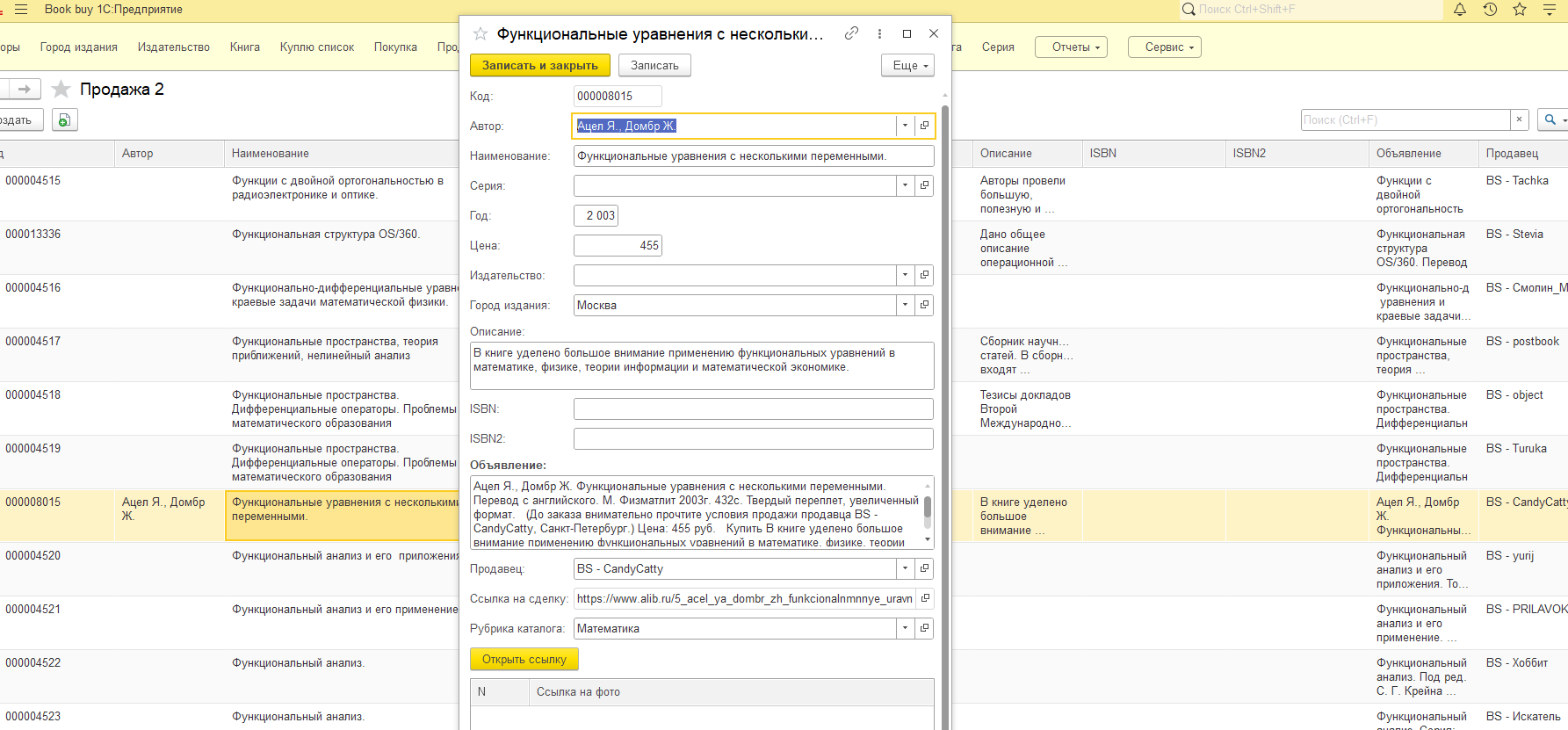The width and height of the screenshot is (1568, 730).
Task: Open Покупка section
Action: [x=395, y=47]
